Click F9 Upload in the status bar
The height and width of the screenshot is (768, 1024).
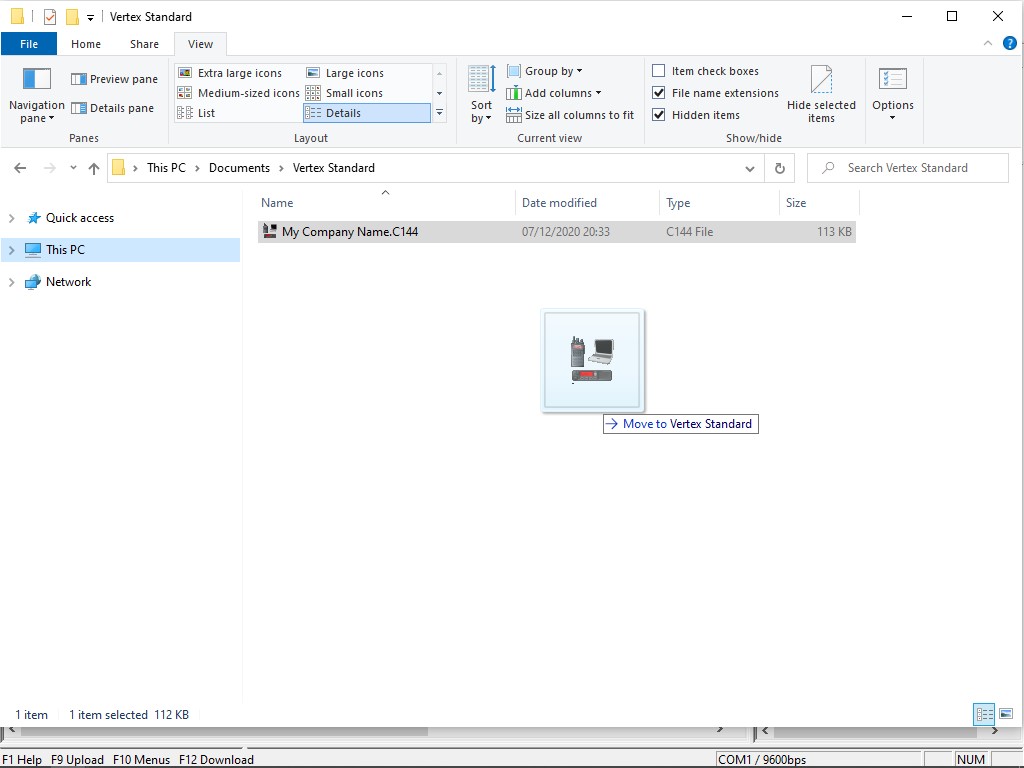(77, 760)
